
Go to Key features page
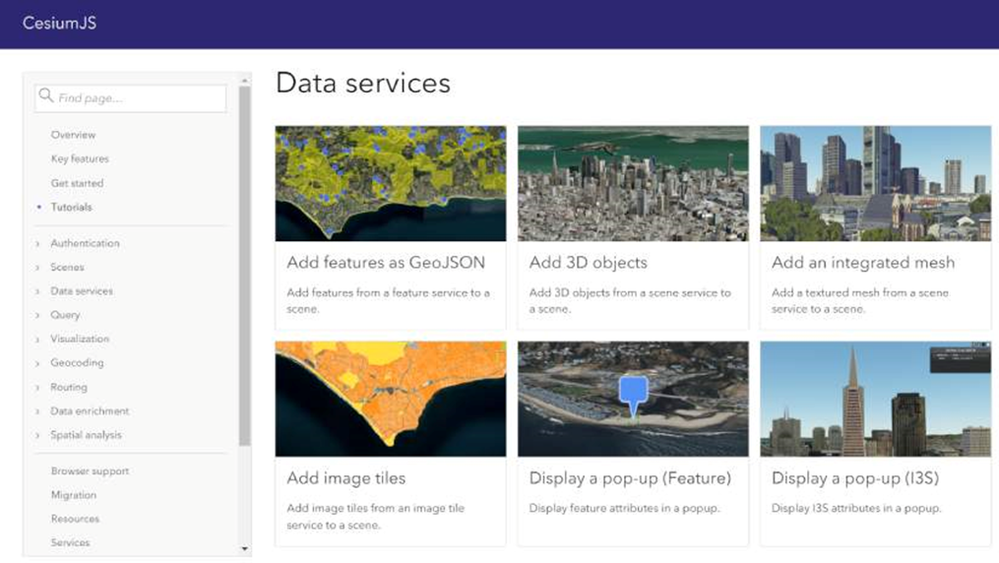coord(80,159)
